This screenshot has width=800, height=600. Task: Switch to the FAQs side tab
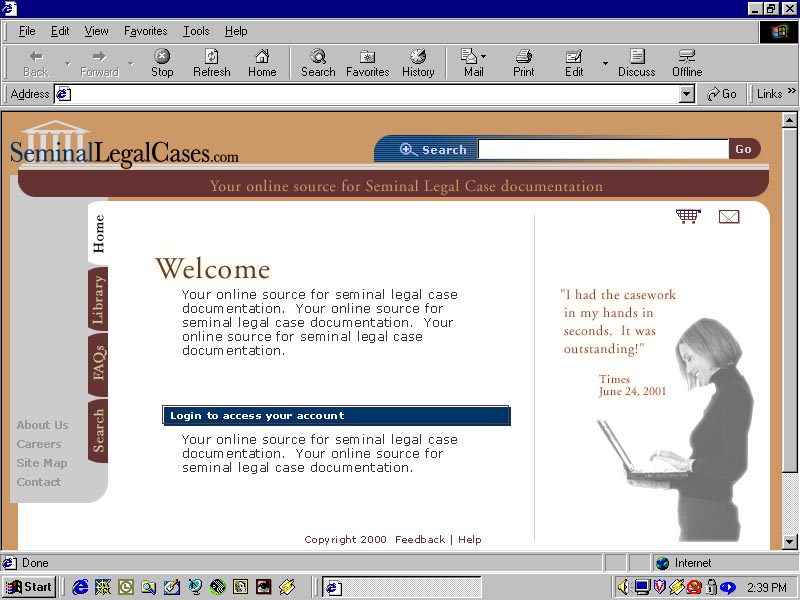coord(98,363)
